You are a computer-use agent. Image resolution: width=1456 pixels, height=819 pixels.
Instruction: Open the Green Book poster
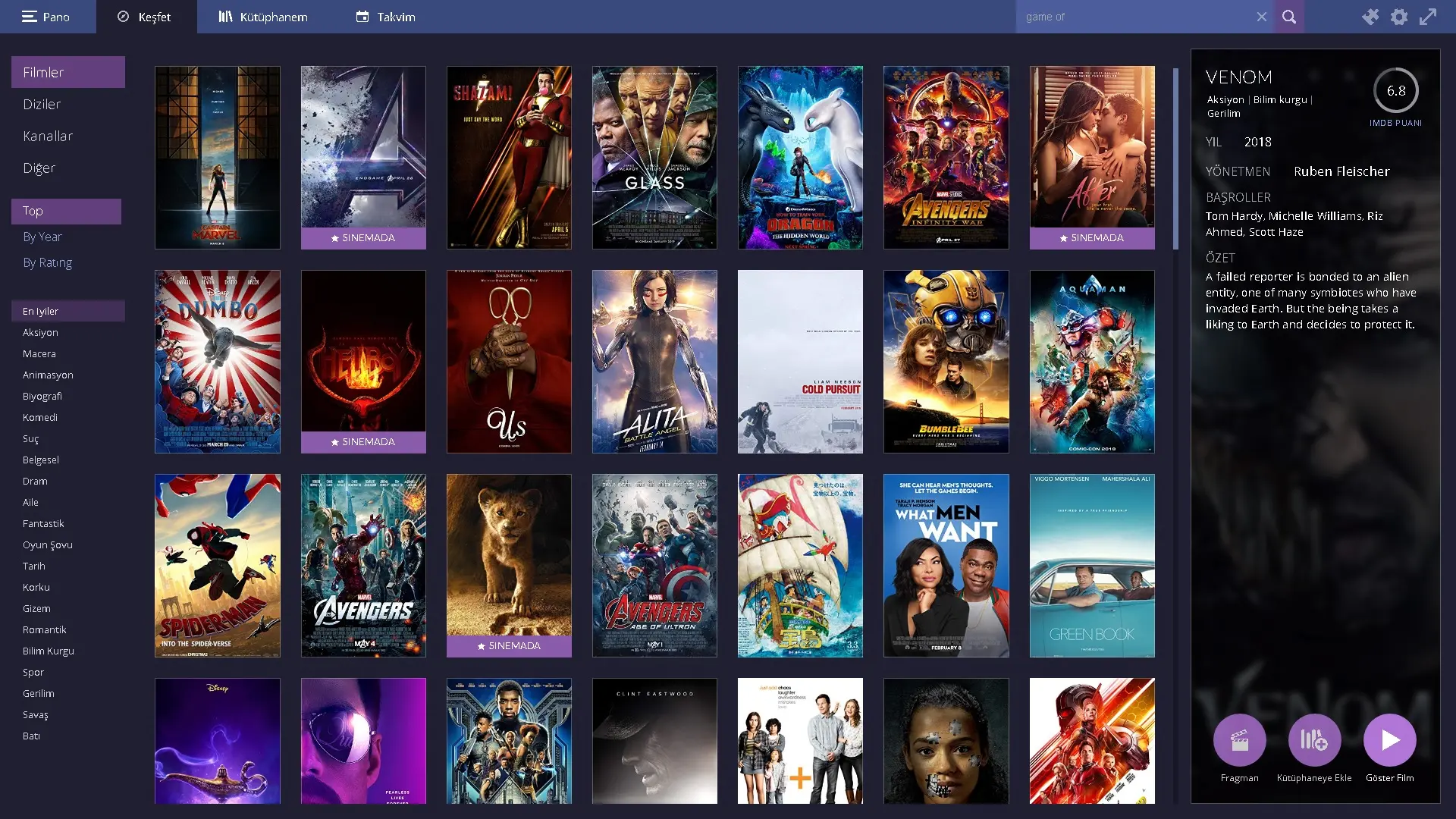[x=1092, y=566]
